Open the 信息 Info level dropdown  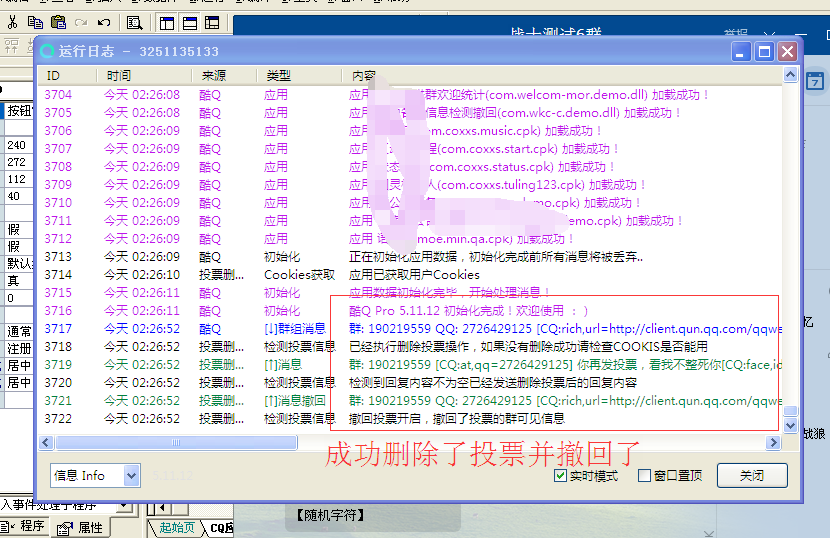click(x=132, y=476)
